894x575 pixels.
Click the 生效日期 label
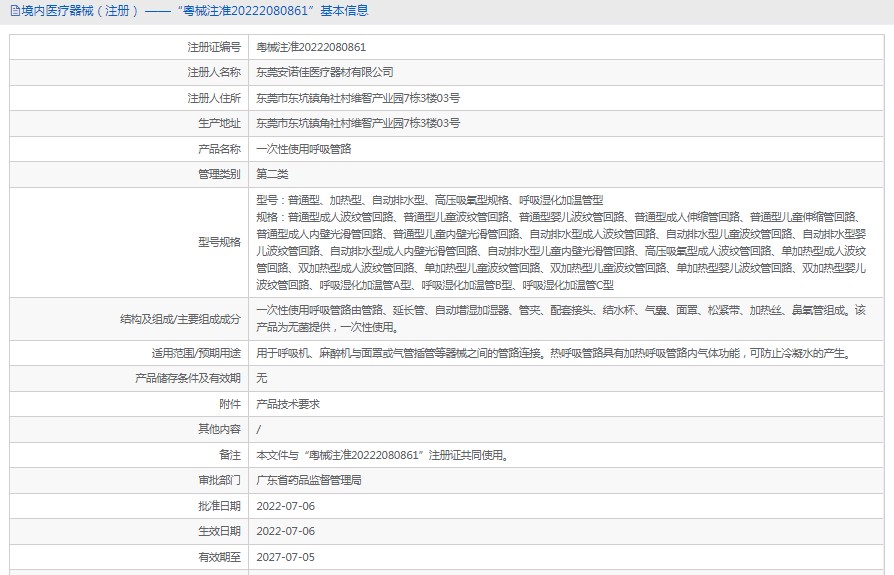(x=219, y=531)
